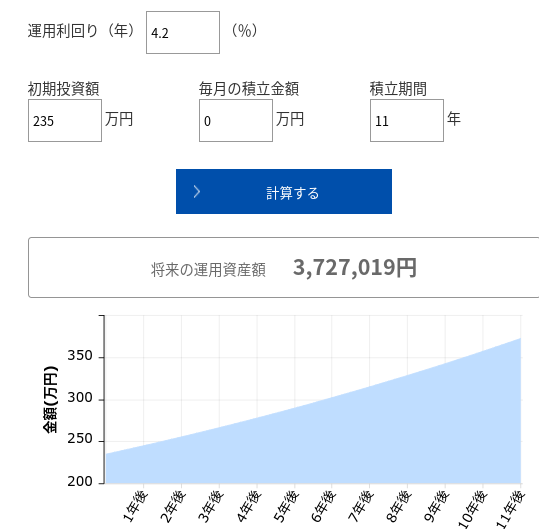The height and width of the screenshot is (529, 539).
Task: Select the 初期投資額 input showing 235
Action: [65, 121]
